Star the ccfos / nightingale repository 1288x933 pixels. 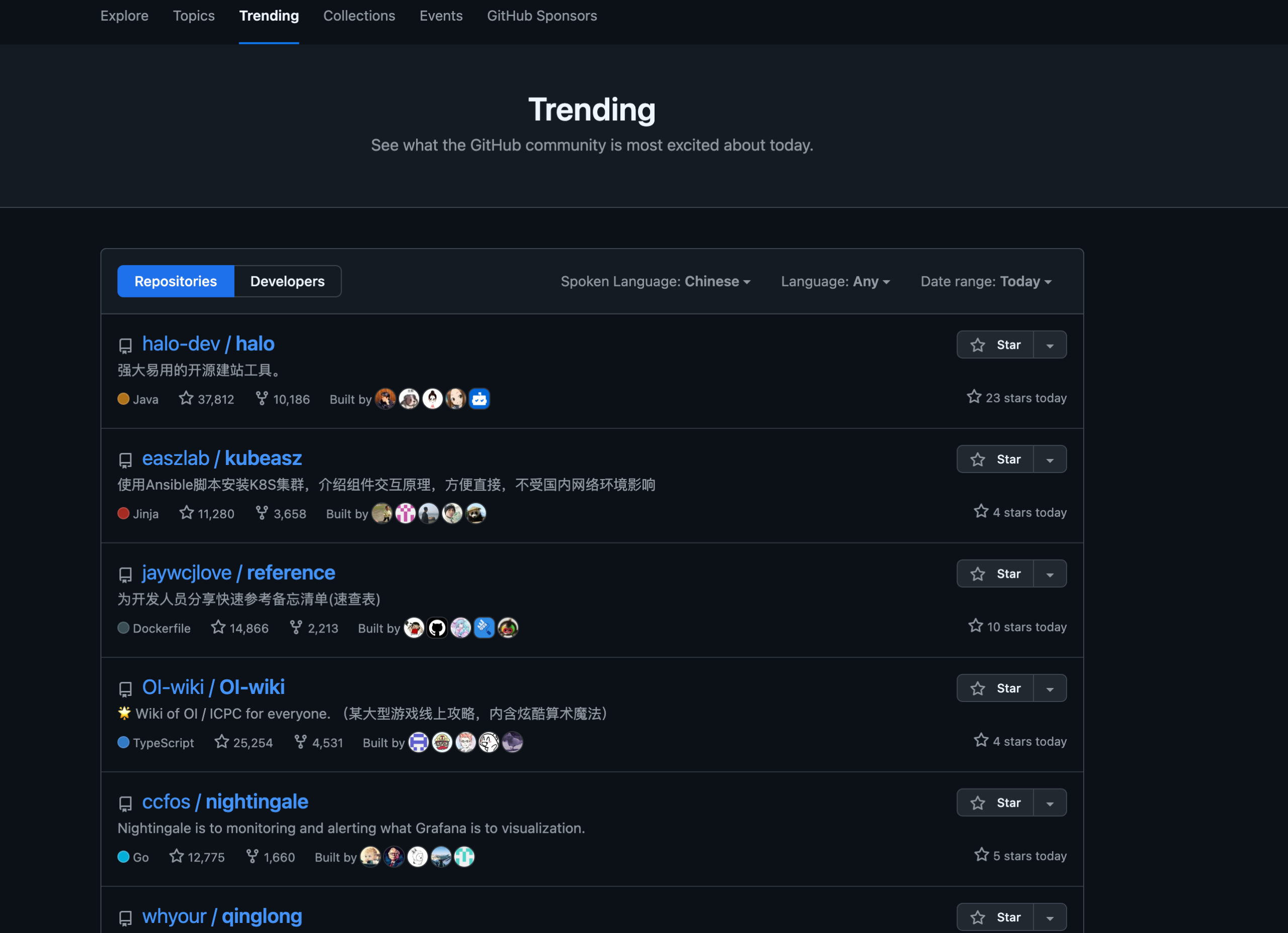pyautogui.click(x=995, y=803)
